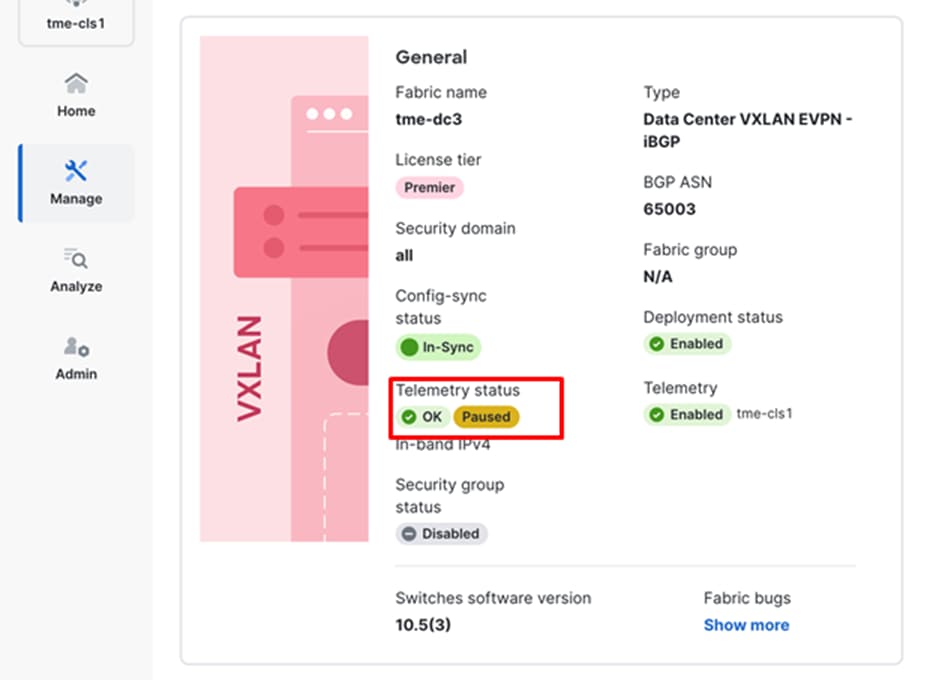Click the check icon on Telemetry Enabled badge
Screen dimensions: 936x680
[659, 415]
